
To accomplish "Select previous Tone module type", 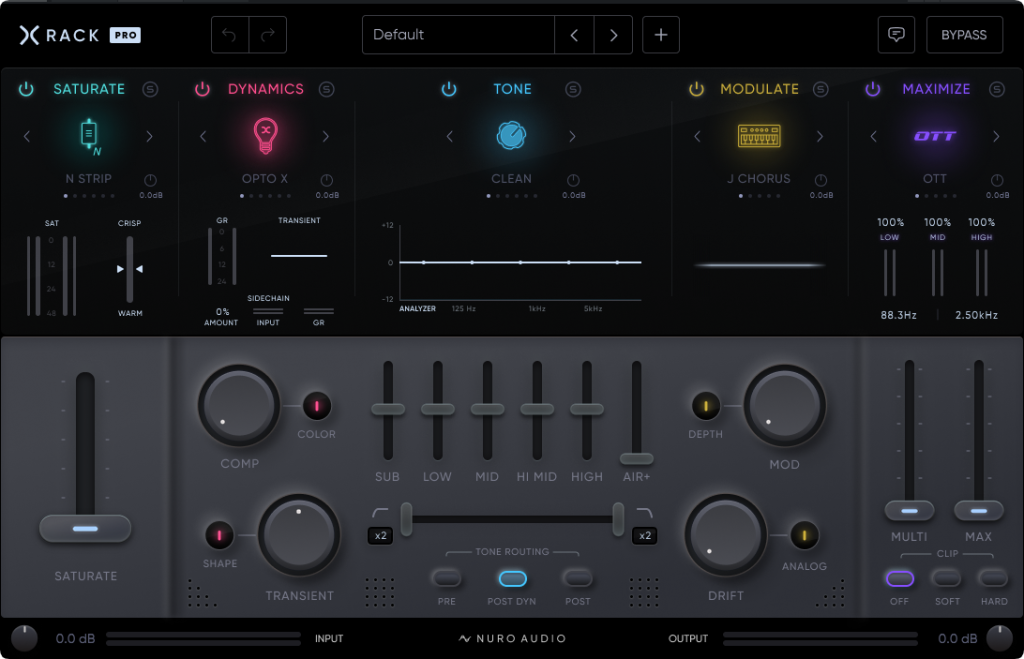I will click(449, 136).
